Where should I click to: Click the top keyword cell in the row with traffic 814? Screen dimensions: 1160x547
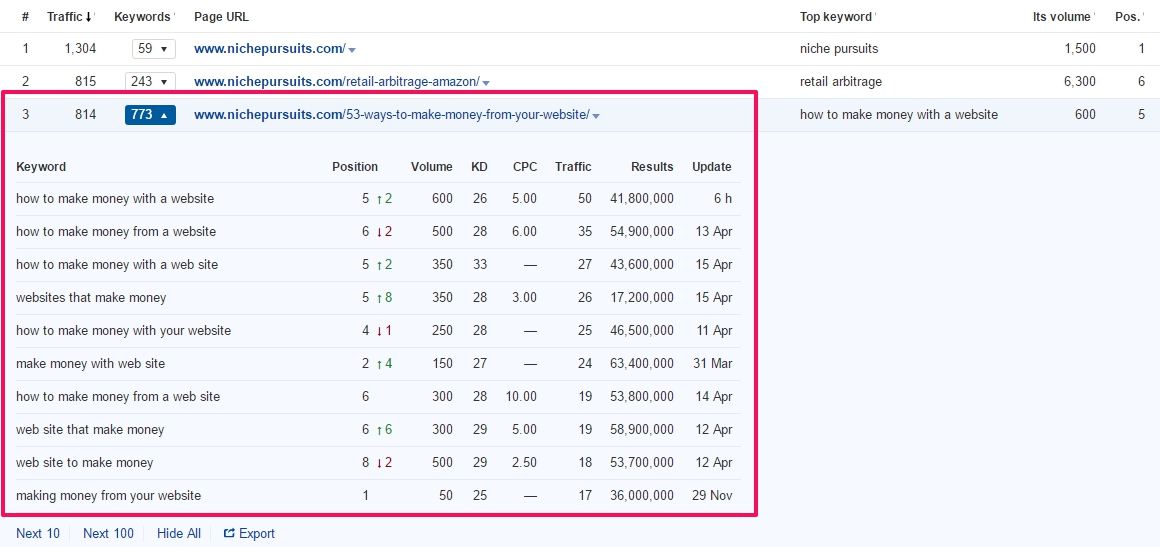899,115
